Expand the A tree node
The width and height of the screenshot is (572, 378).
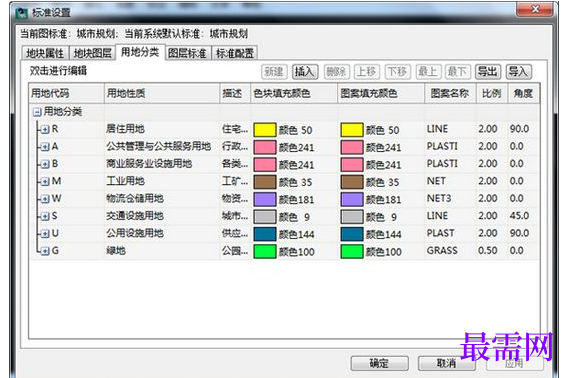pyautogui.click(x=45, y=147)
